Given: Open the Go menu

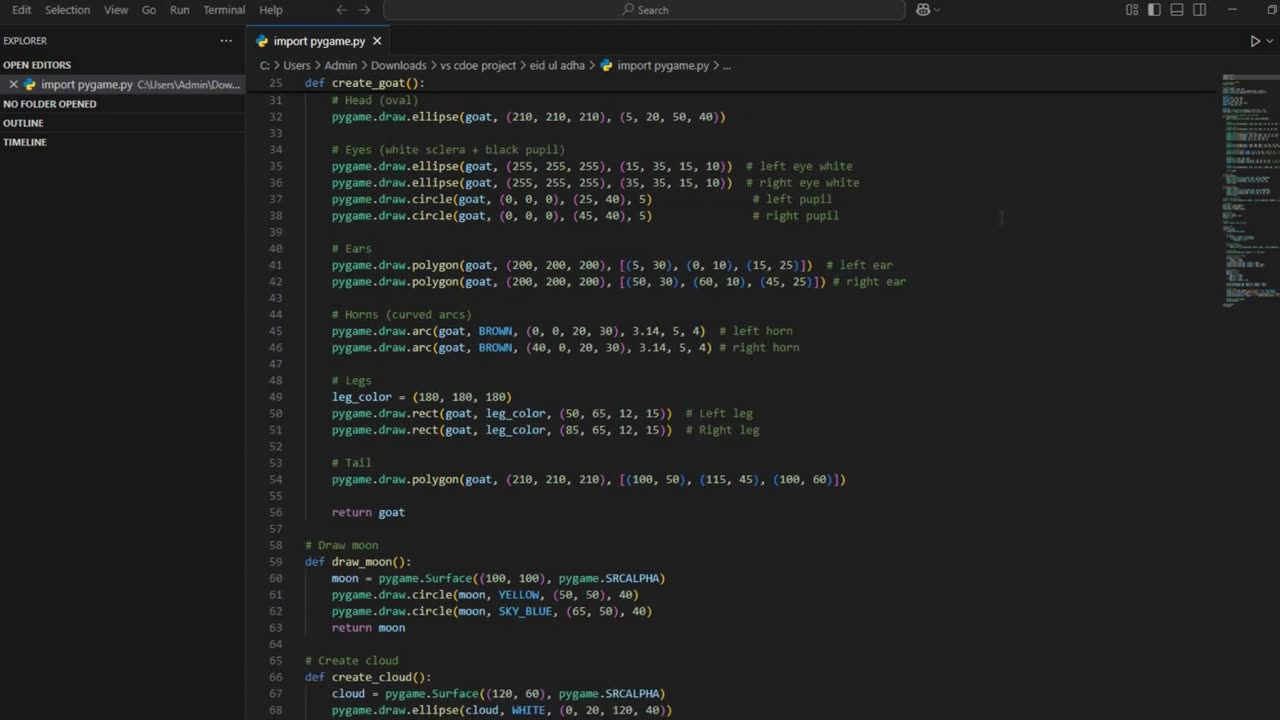Looking at the screenshot, I should tap(149, 10).
